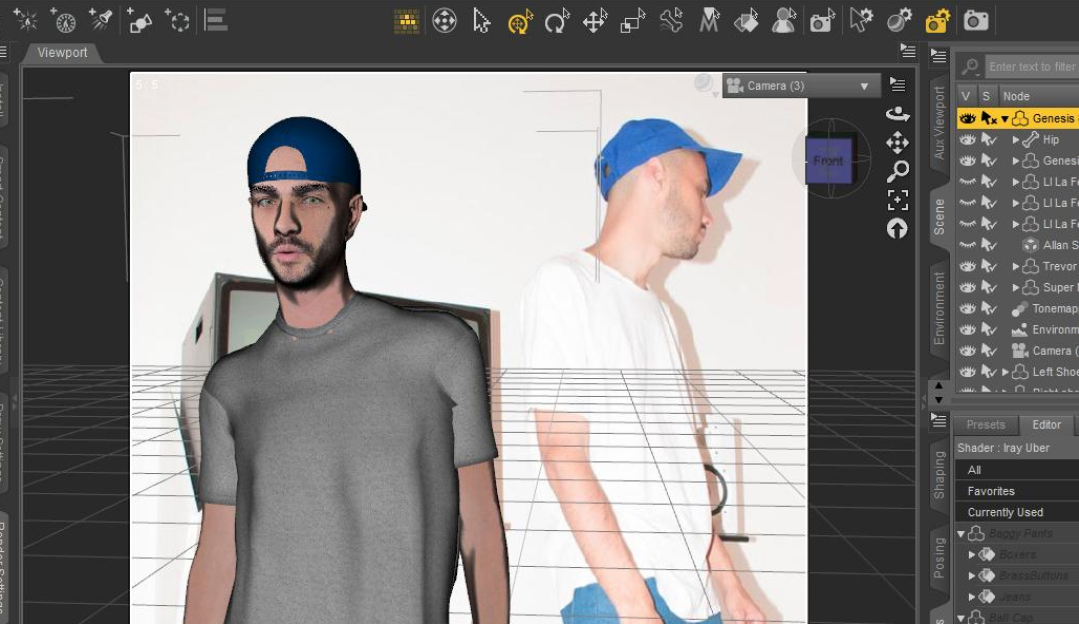
Task: Click the orbit view control icon
Action: point(897,114)
